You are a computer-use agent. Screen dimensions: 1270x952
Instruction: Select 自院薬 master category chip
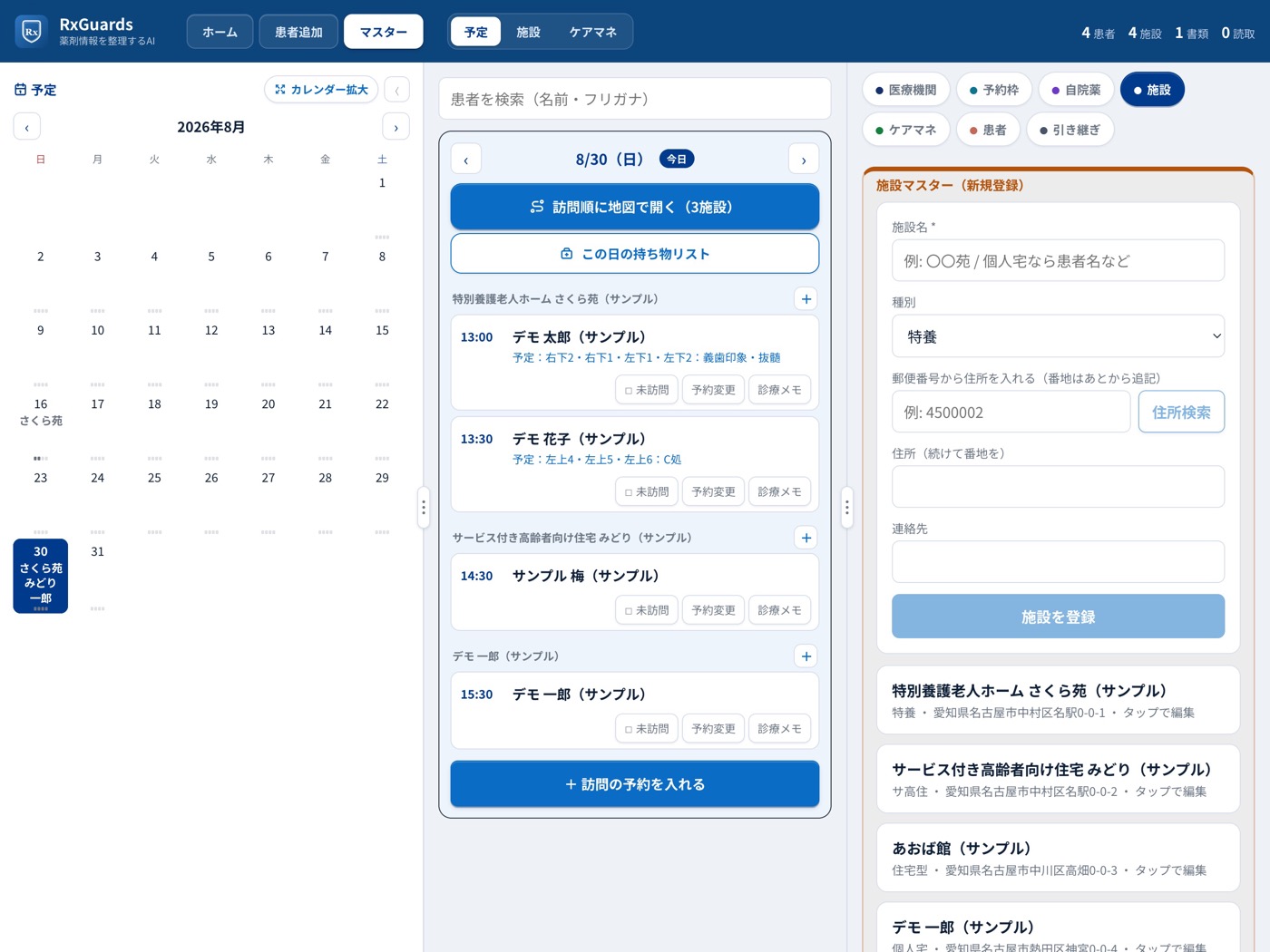tap(1076, 90)
